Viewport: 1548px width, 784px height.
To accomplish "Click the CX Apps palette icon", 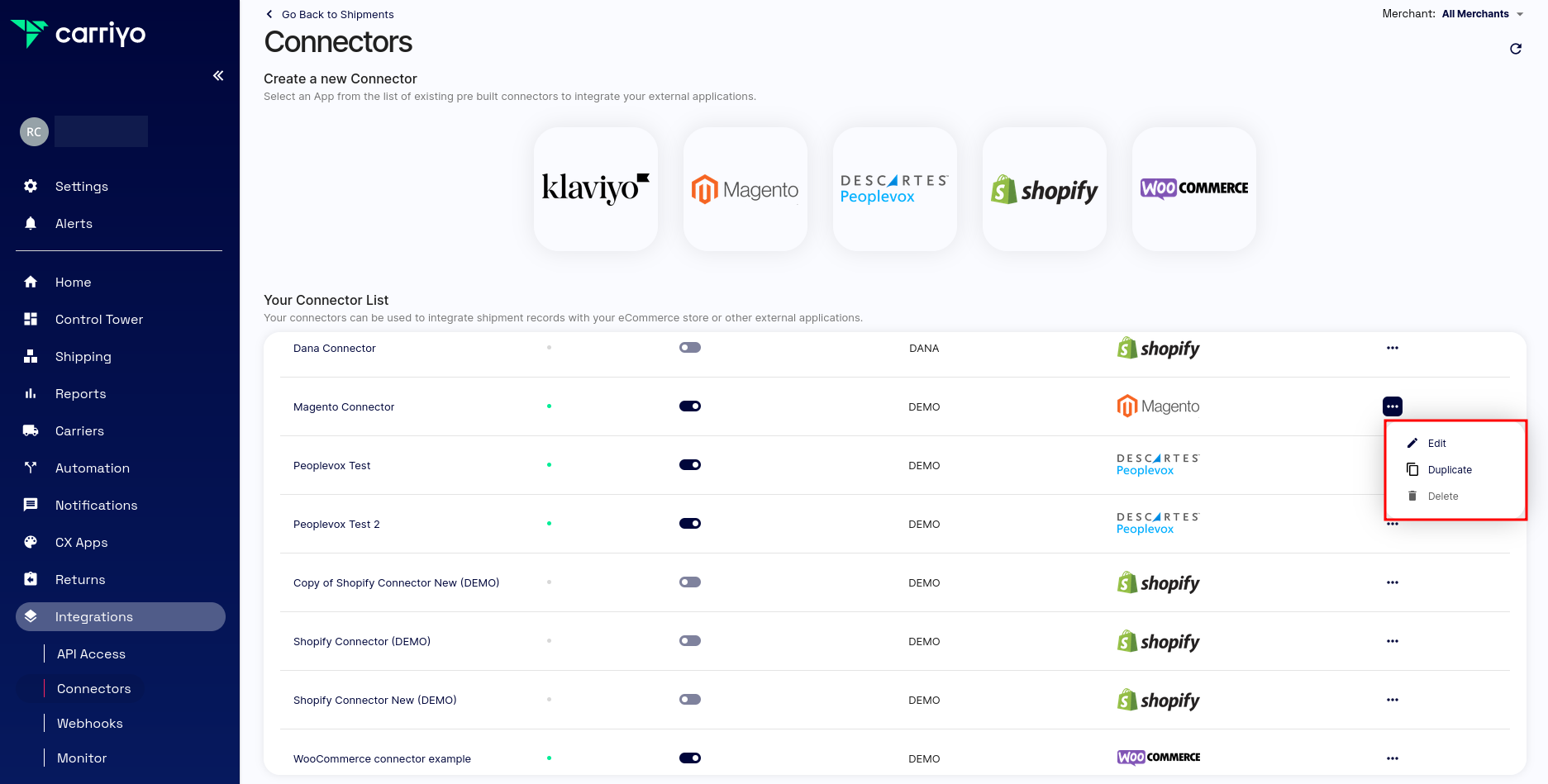I will (31, 542).
